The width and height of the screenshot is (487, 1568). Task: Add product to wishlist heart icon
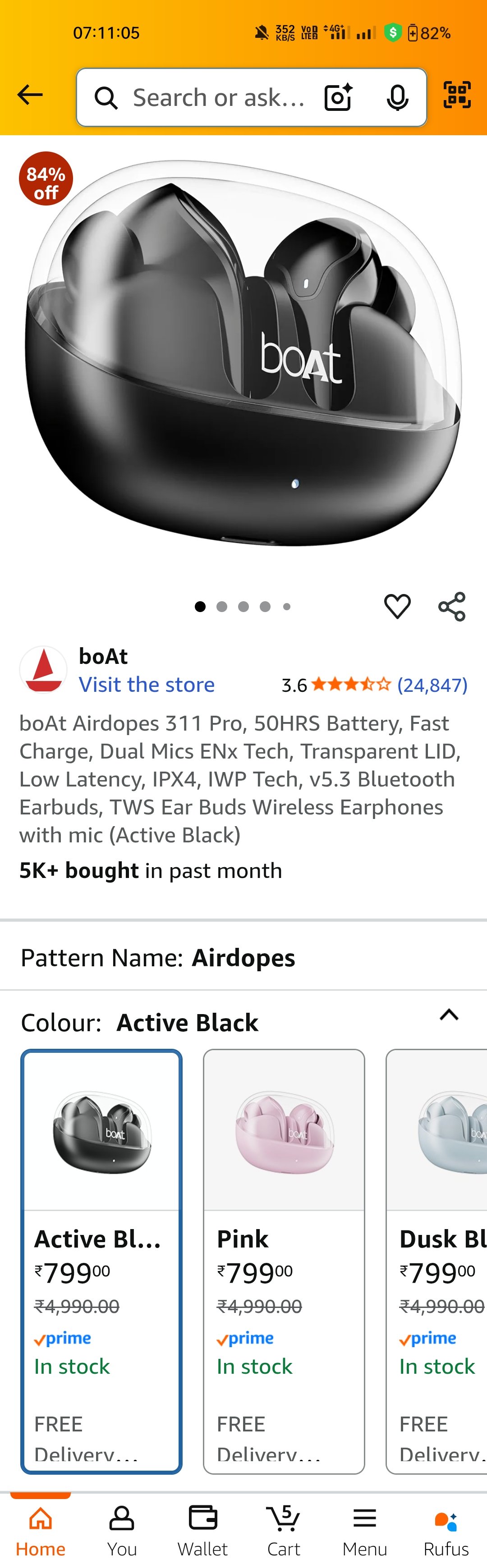[x=398, y=606]
